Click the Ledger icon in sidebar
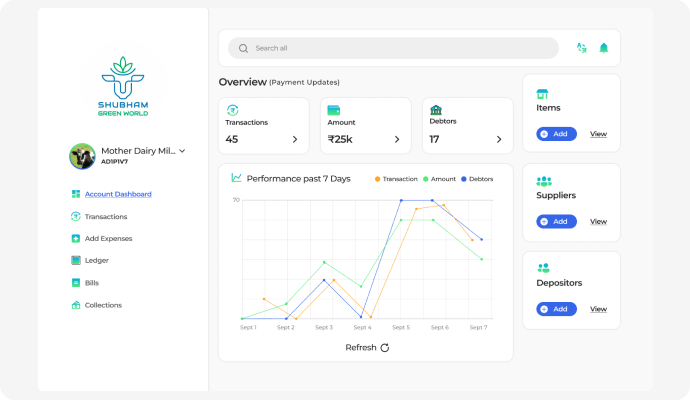Viewport: 690px width, 400px height. (76, 260)
